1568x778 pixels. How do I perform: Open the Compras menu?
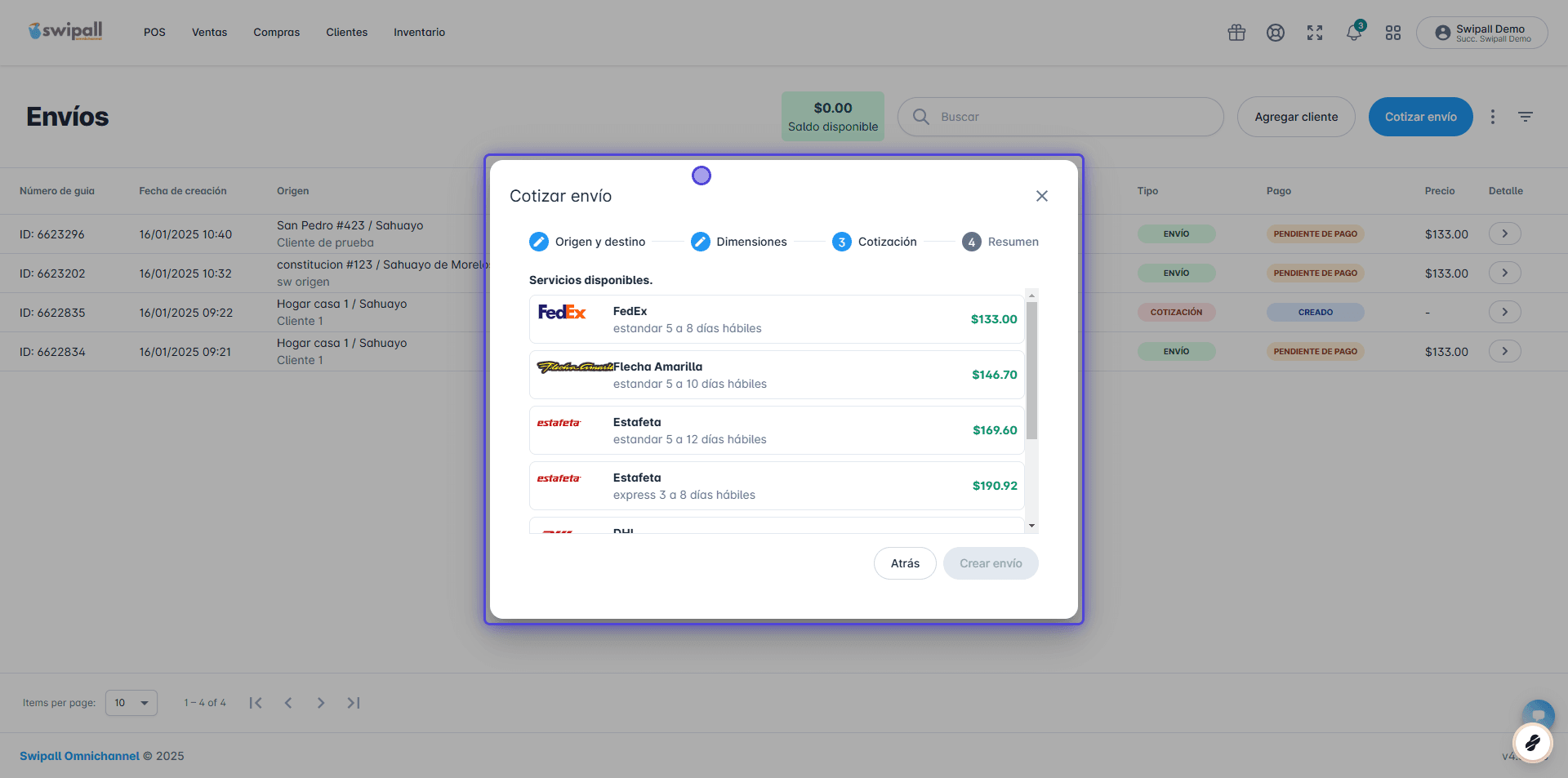pyautogui.click(x=277, y=33)
